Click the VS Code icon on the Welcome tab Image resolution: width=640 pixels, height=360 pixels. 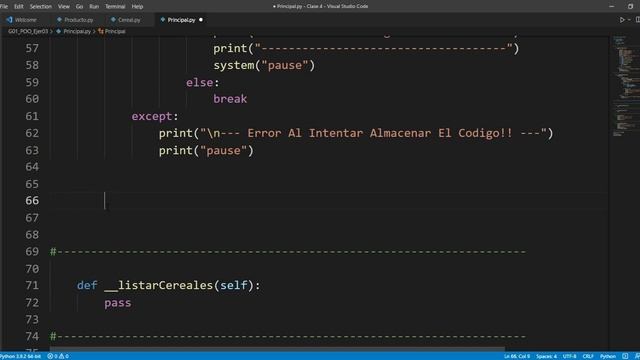(x=9, y=20)
